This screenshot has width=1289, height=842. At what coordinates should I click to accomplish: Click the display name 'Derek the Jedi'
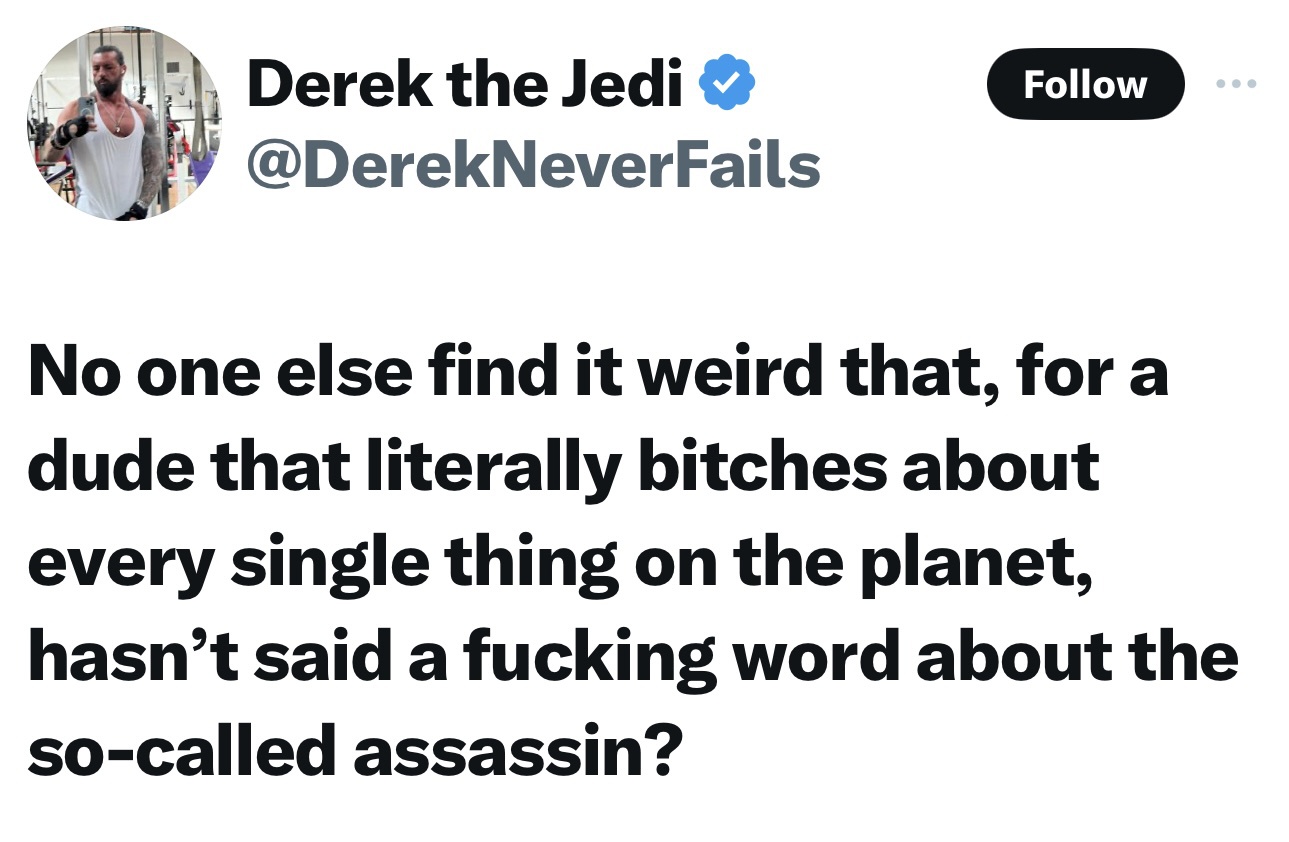pos(464,86)
